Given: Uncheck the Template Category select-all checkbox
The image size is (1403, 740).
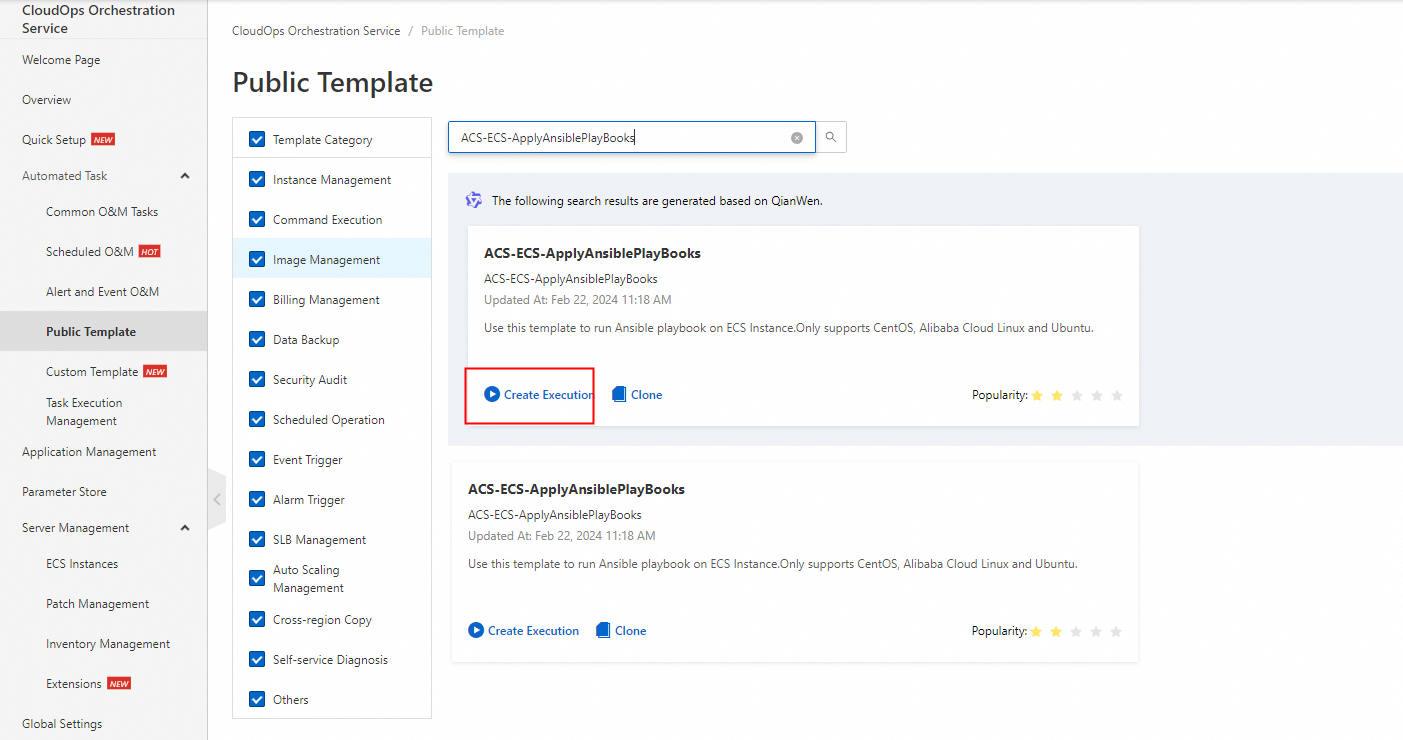Looking at the screenshot, I should point(257,140).
